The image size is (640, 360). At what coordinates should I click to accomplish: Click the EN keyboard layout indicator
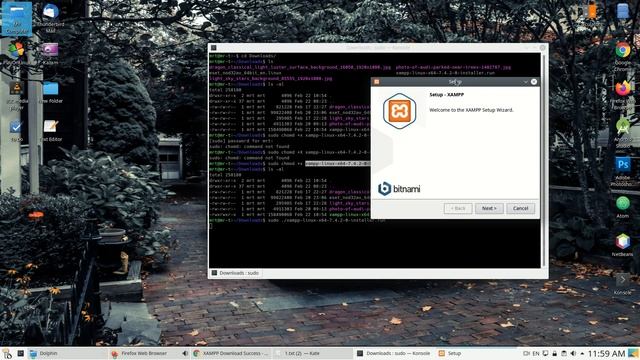(x=536, y=353)
